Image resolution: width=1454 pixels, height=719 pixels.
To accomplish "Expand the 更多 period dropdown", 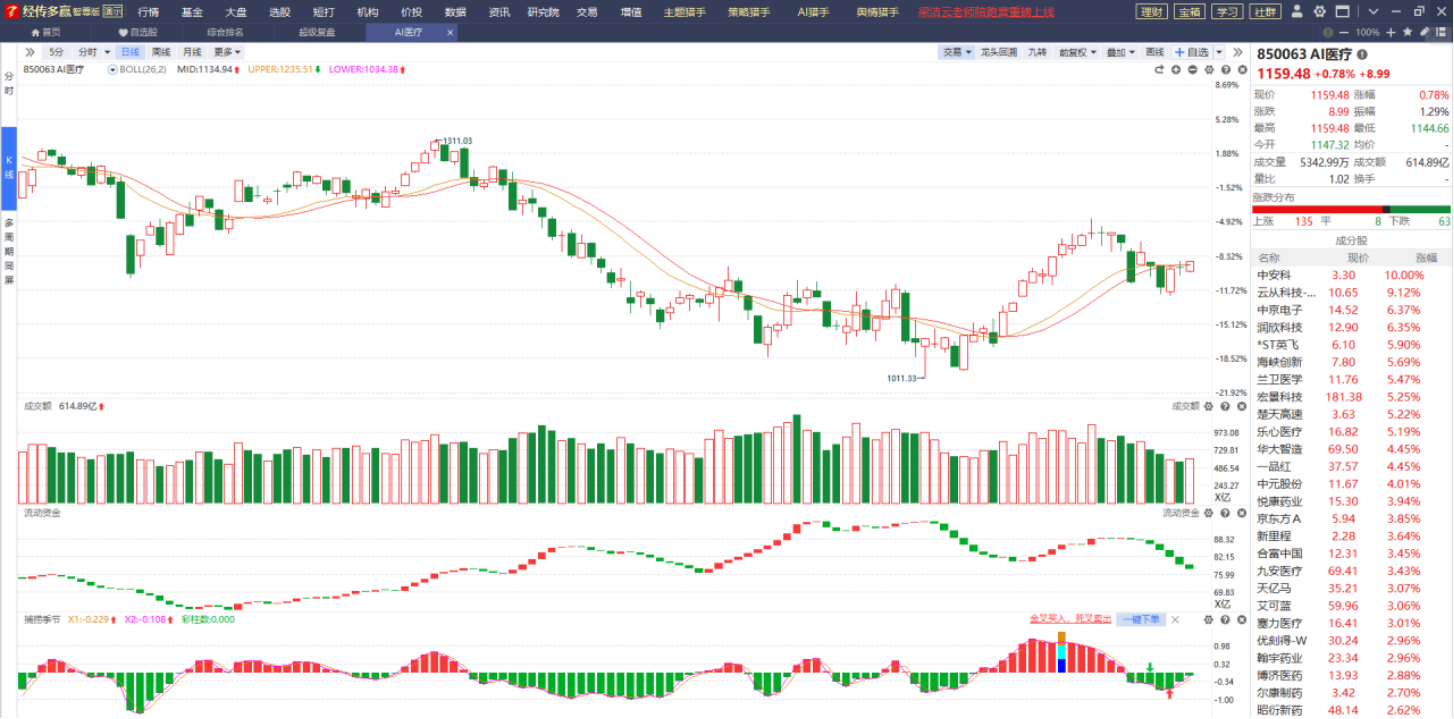I will 227,52.
